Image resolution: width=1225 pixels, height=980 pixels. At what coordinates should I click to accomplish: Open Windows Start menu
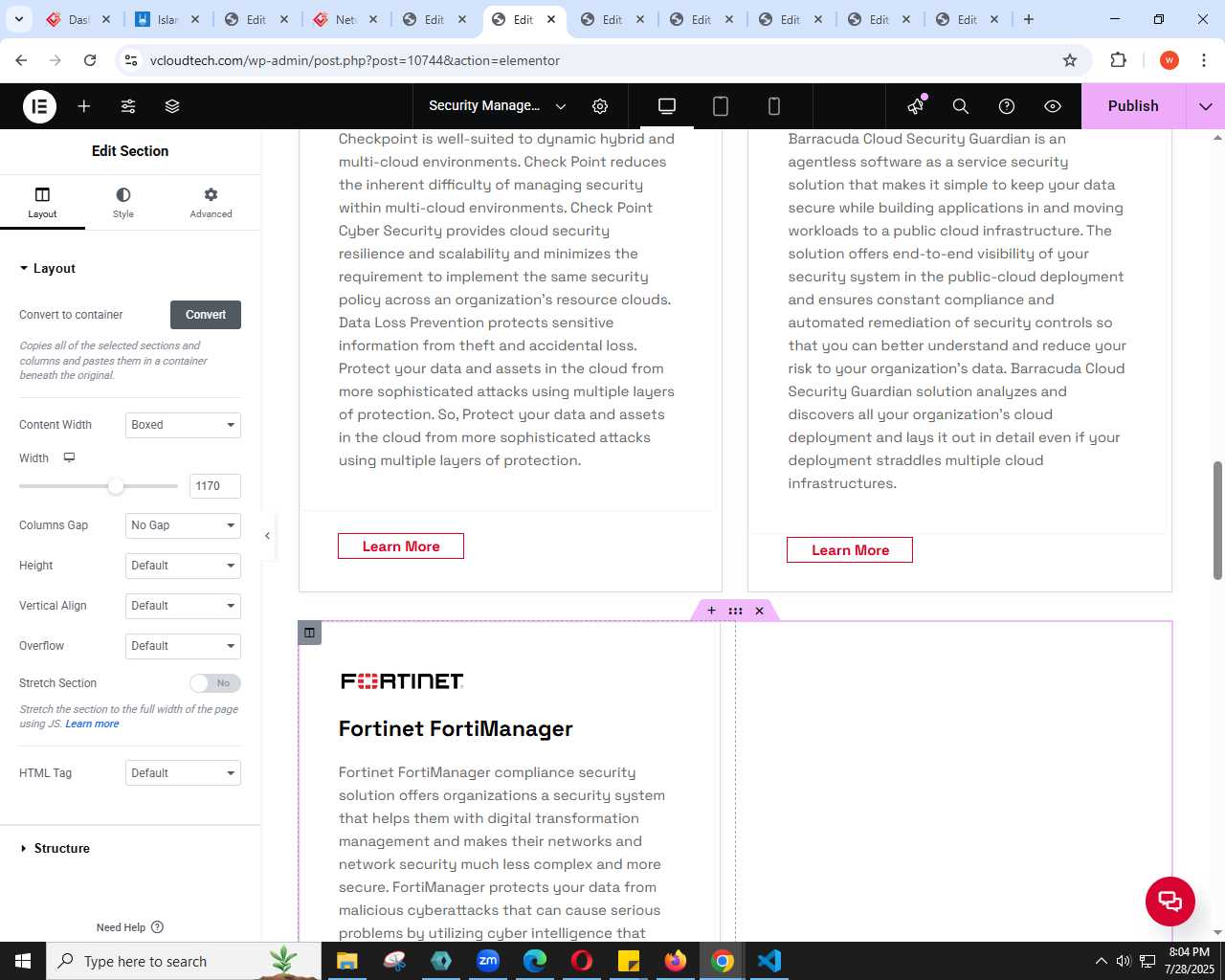tap(23, 961)
